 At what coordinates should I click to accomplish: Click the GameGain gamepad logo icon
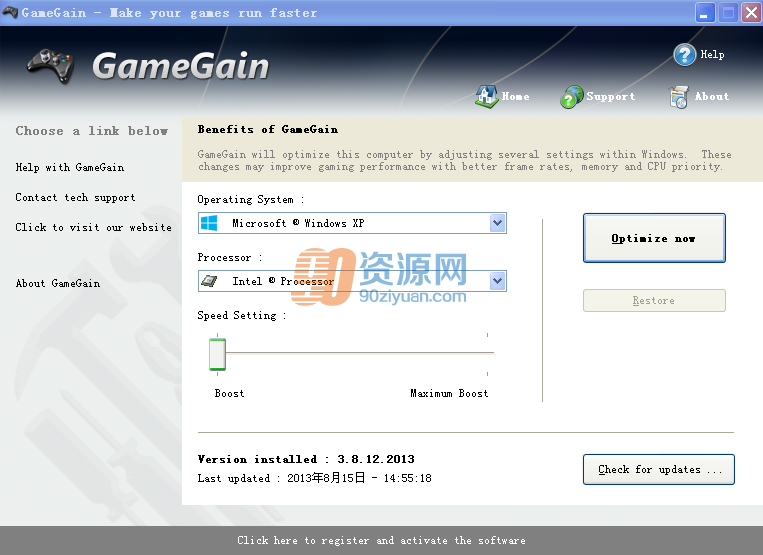(x=51, y=66)
